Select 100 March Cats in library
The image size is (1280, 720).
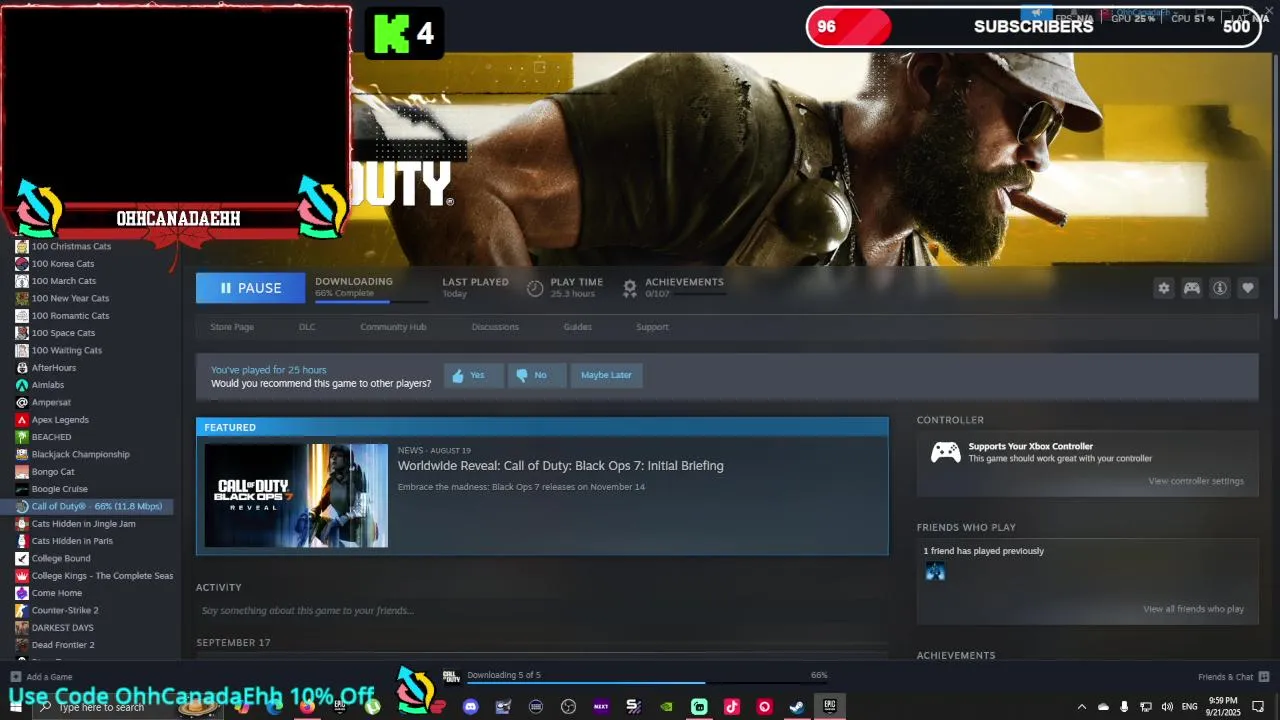(x=64, y=281)
